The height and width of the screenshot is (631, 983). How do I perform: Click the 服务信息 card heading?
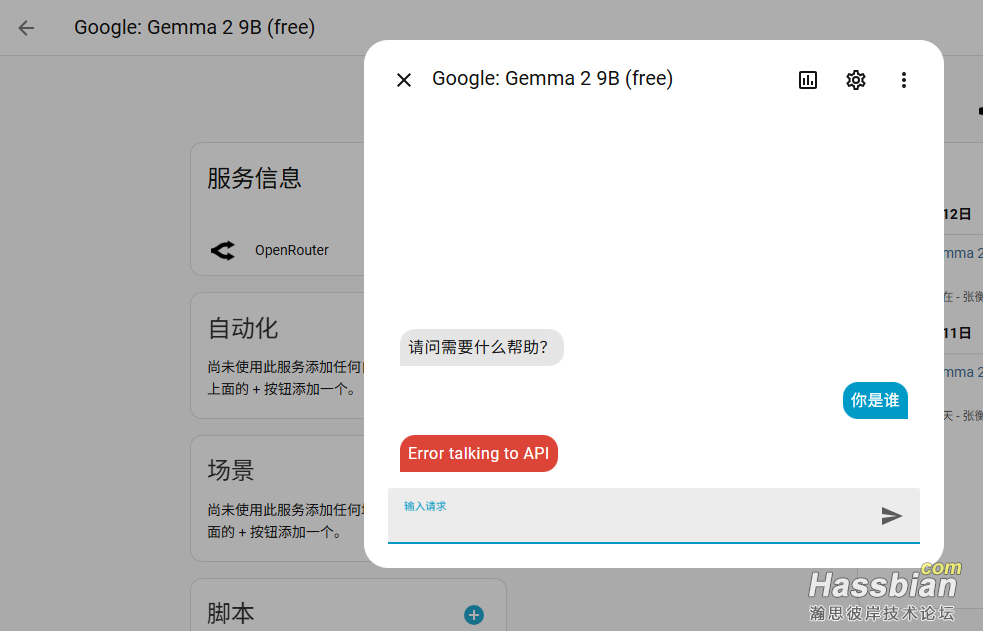pos(255,178)
